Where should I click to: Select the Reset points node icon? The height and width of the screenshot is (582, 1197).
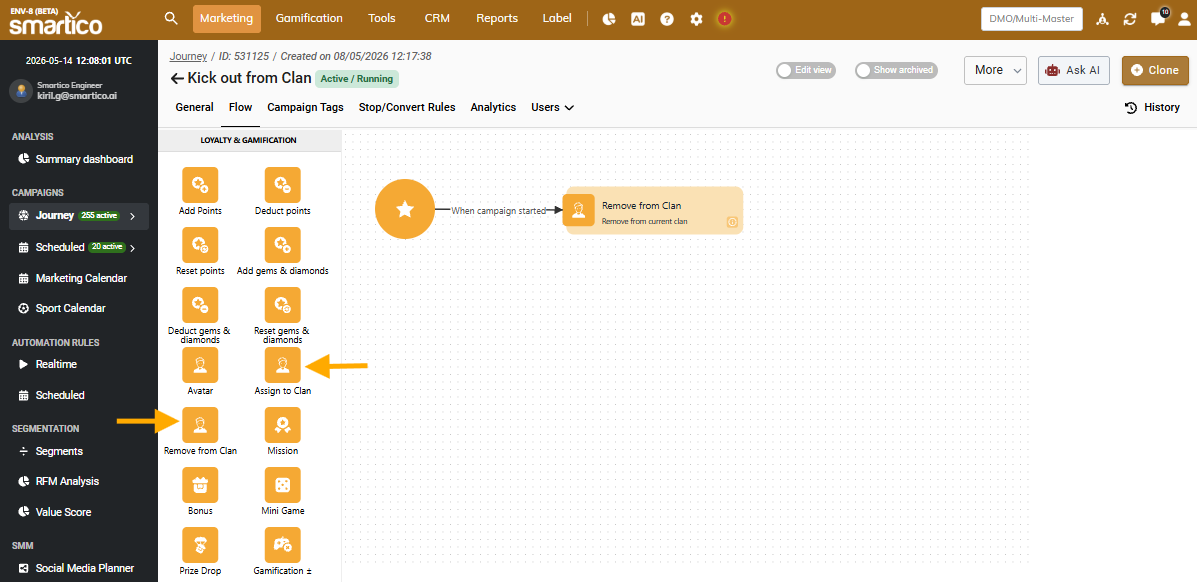tap(200, 245)
